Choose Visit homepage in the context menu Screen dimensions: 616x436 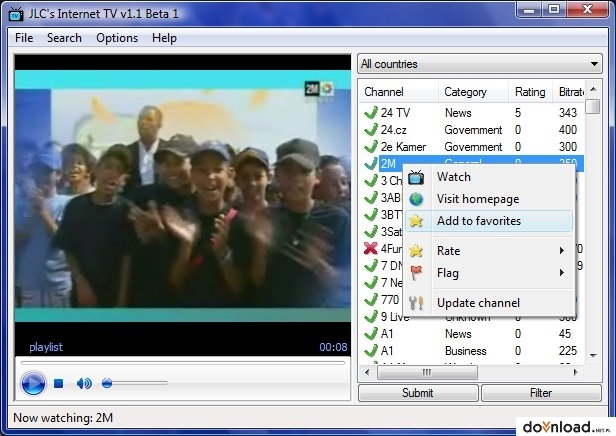[x=489, y=199]
